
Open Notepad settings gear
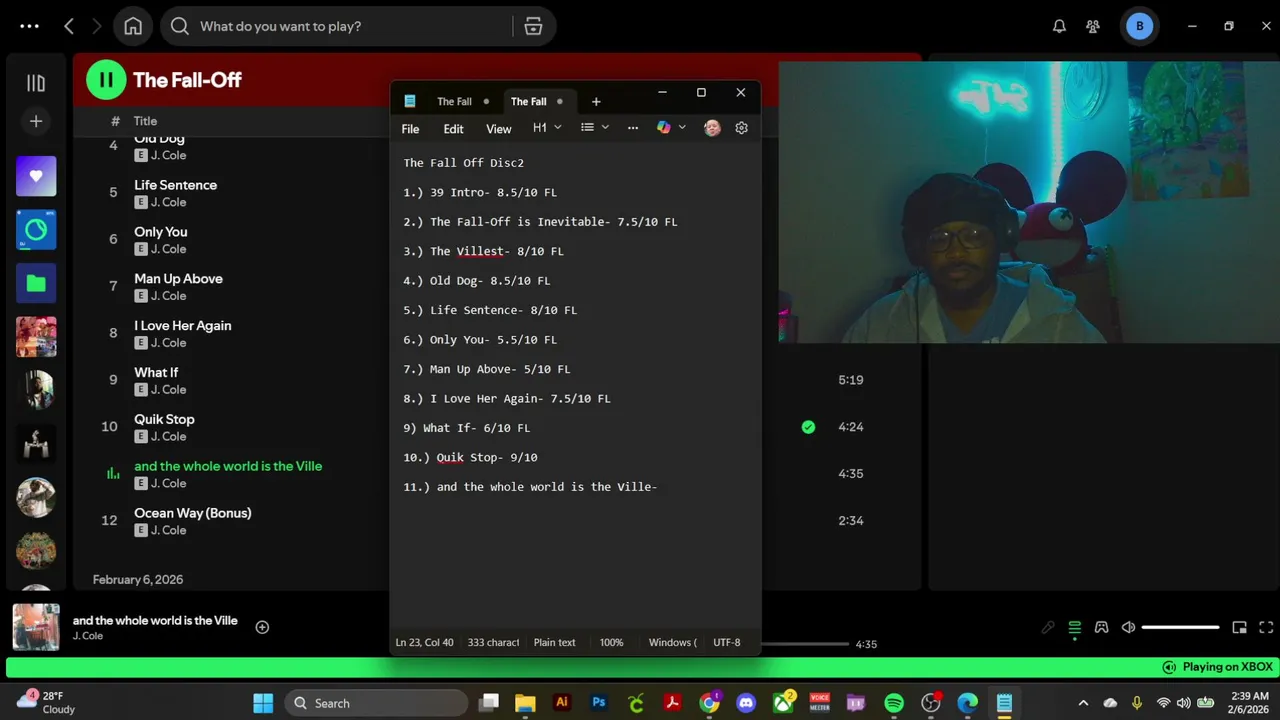[x=741, y=128]
